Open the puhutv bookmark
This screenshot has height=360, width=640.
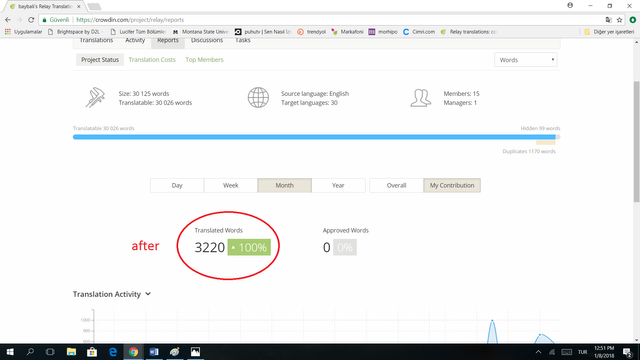pos(263,31)
